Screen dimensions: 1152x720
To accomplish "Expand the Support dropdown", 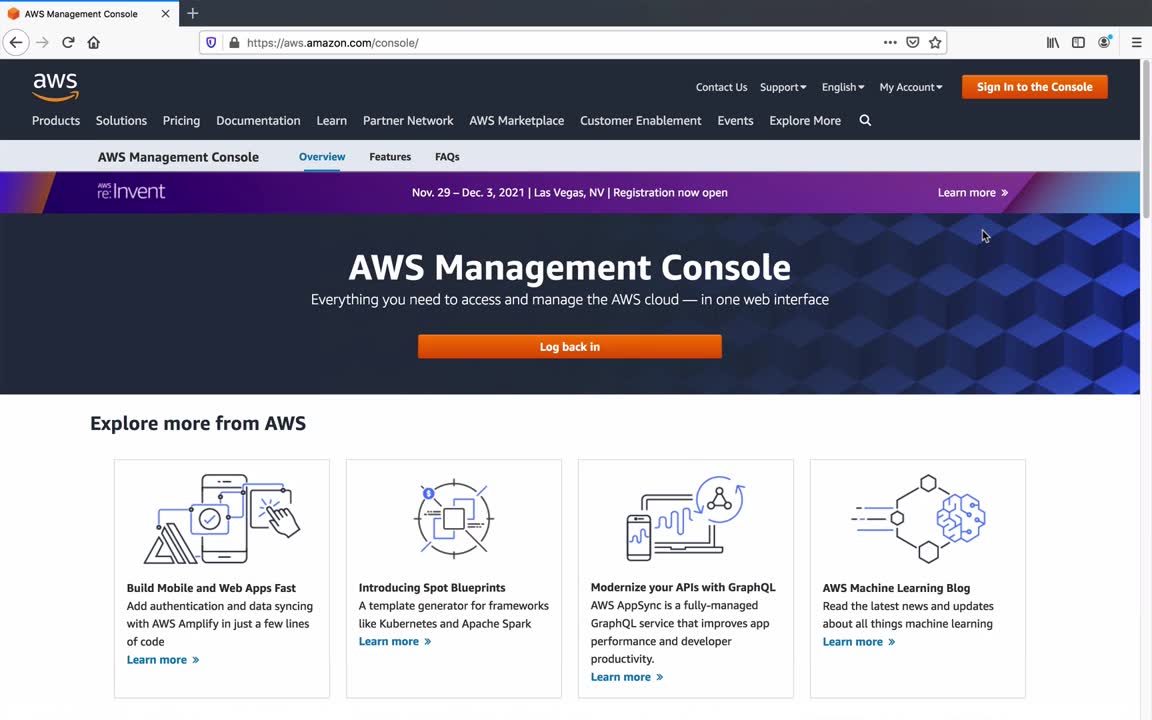I will click(x=783, y=87).
